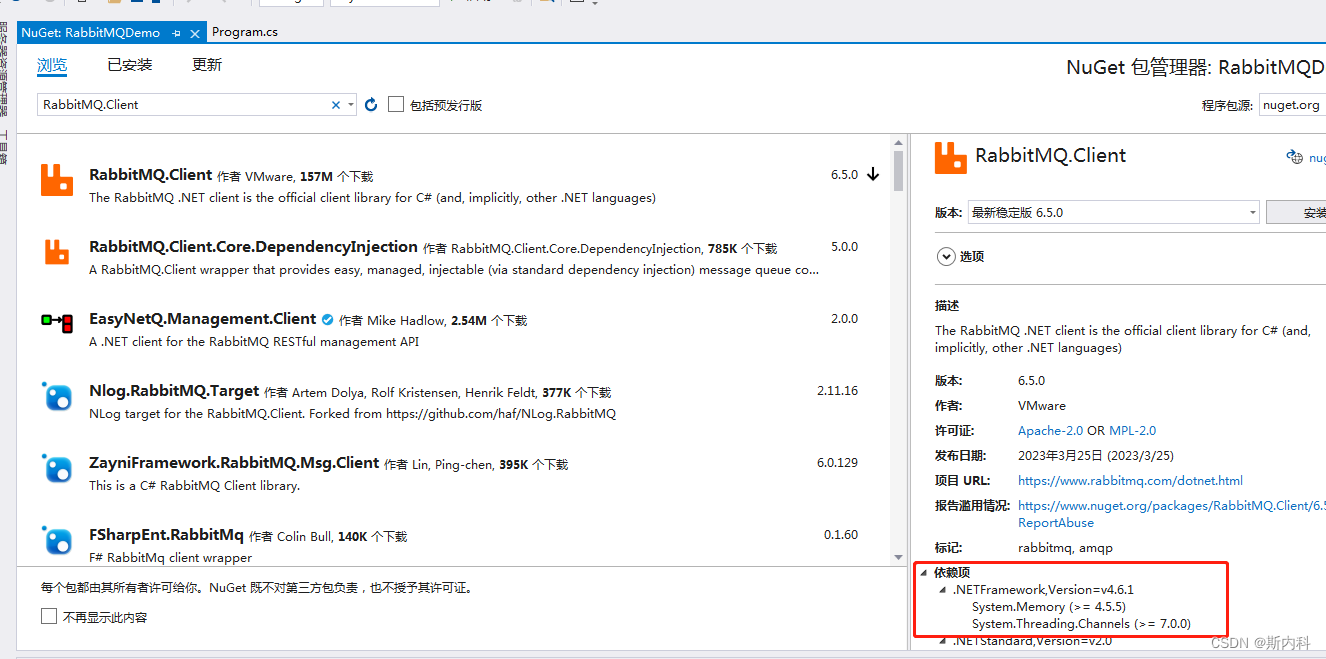The image size is (1326, 659).
Task: Click the ZayniFramework.RabbitMQ.Msg.Client package icon
Action: point(57,468)
